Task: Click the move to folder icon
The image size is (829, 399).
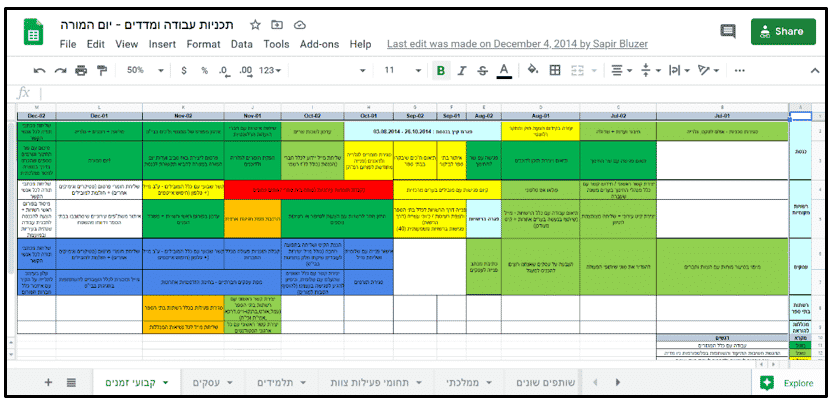Action: point(277,25)
